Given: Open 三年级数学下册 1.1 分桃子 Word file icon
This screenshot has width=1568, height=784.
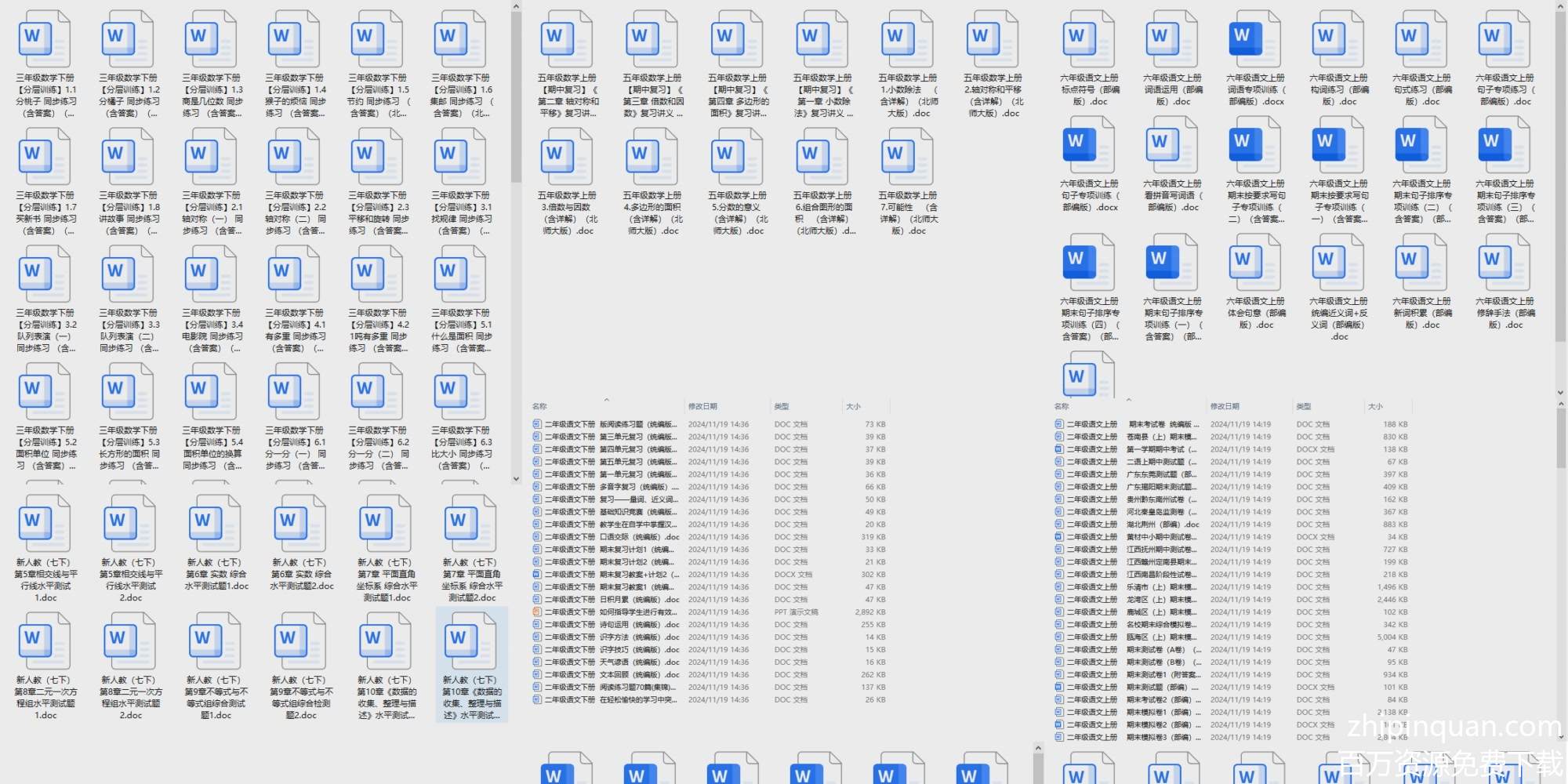Looking at the screenshot, I should 45,39.
